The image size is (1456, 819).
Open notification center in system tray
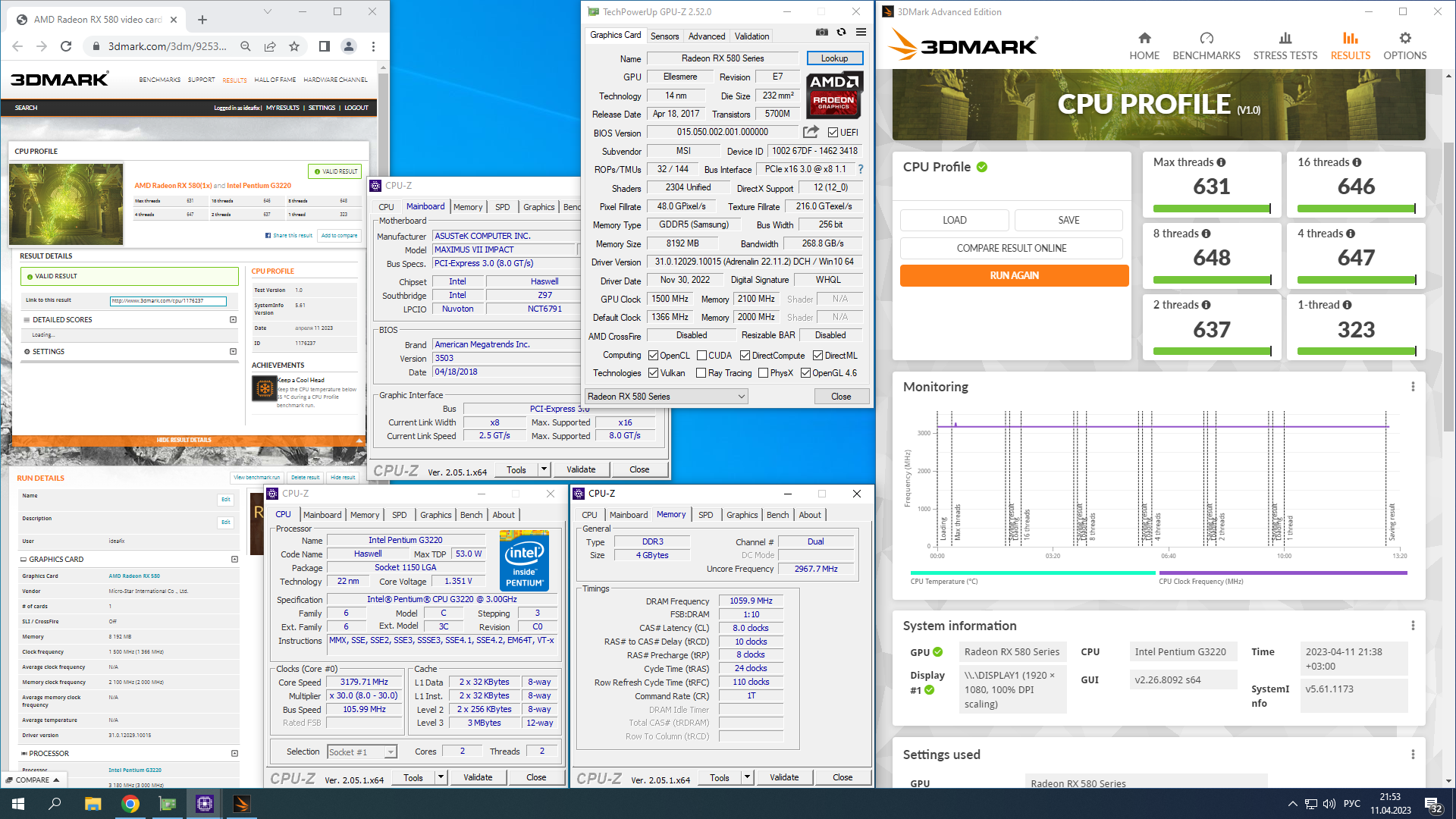point(1432,805)
